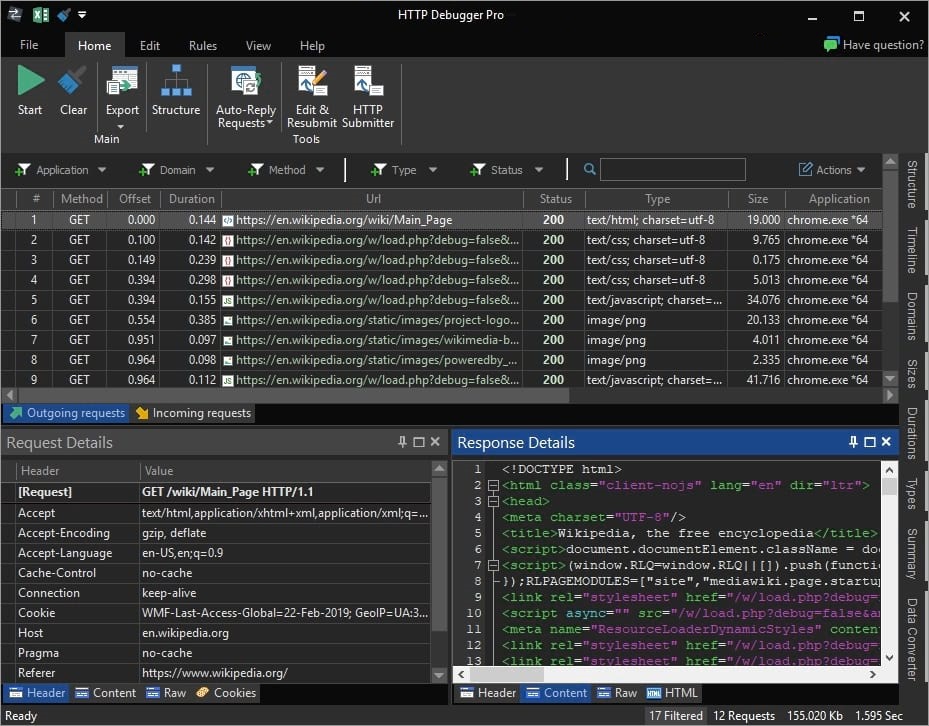Open the Export tool icon
The height and width of the screenshot is (726, 929).
click(x=122, y=81)
